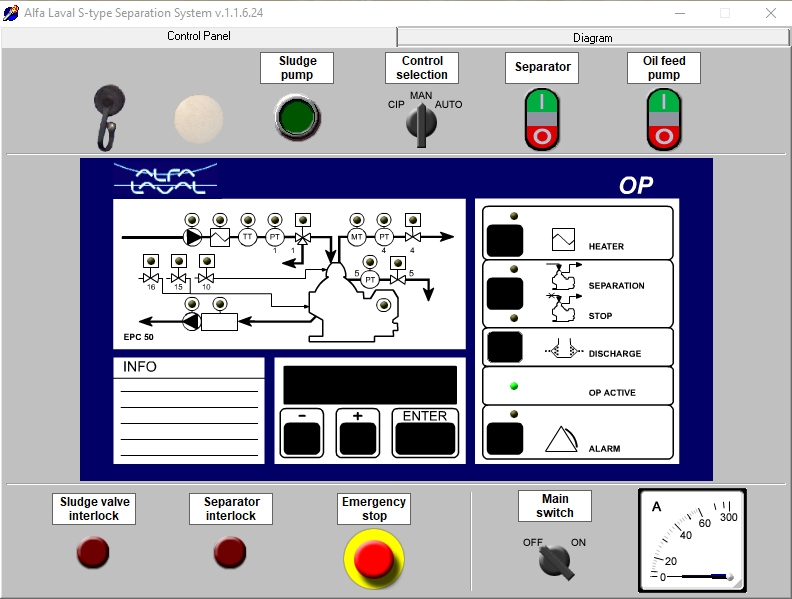Image resolution: width=792 pixels, height=599 pixels.
Task: Click the round beige lamp button
Action: (x=199, y=119)
